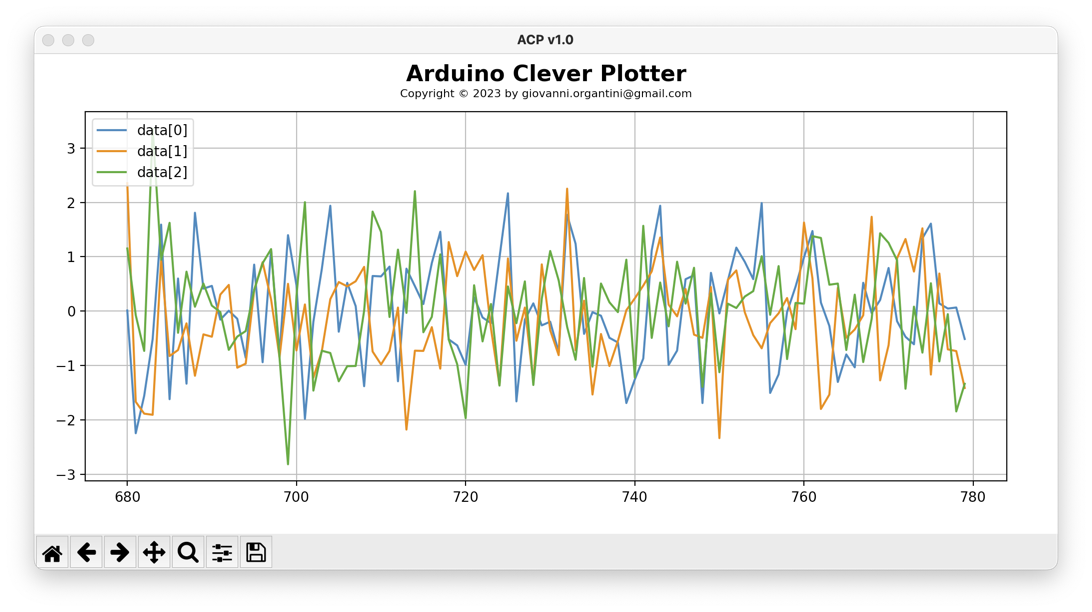
Task: Minimize the ACP v1.0 window
Action: tap(68, 40)
